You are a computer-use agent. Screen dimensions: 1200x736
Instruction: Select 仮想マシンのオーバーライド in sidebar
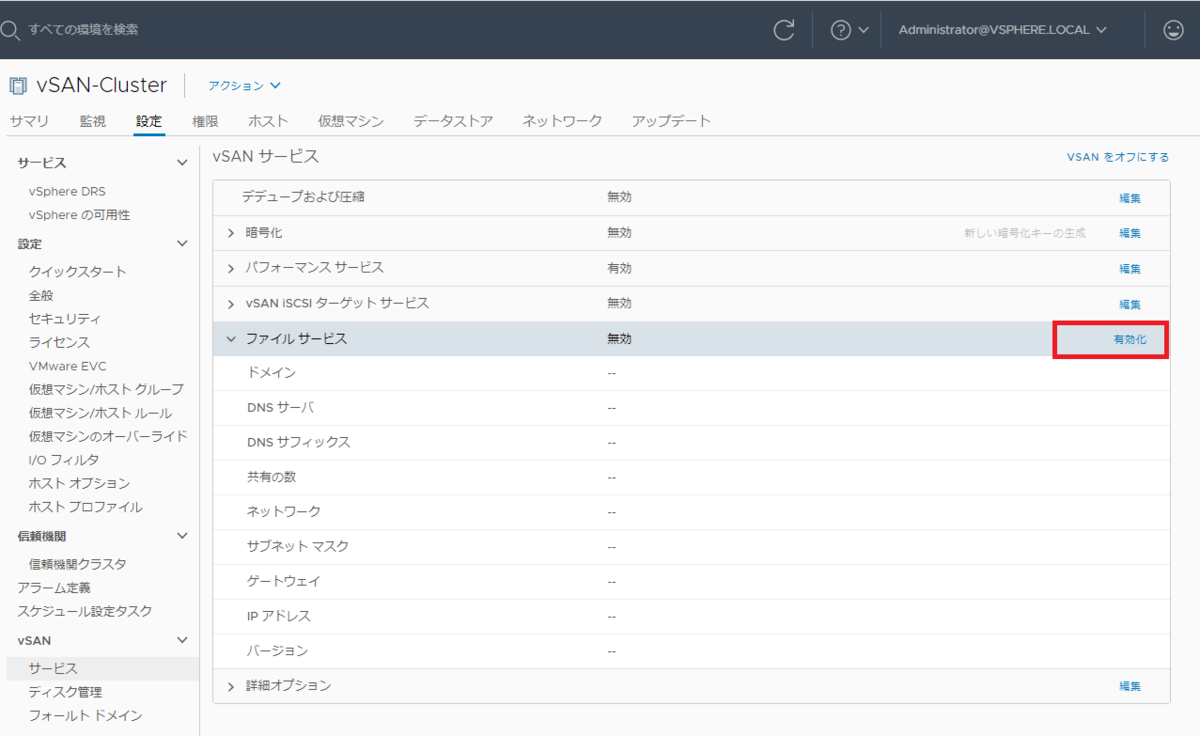(108, 436)
